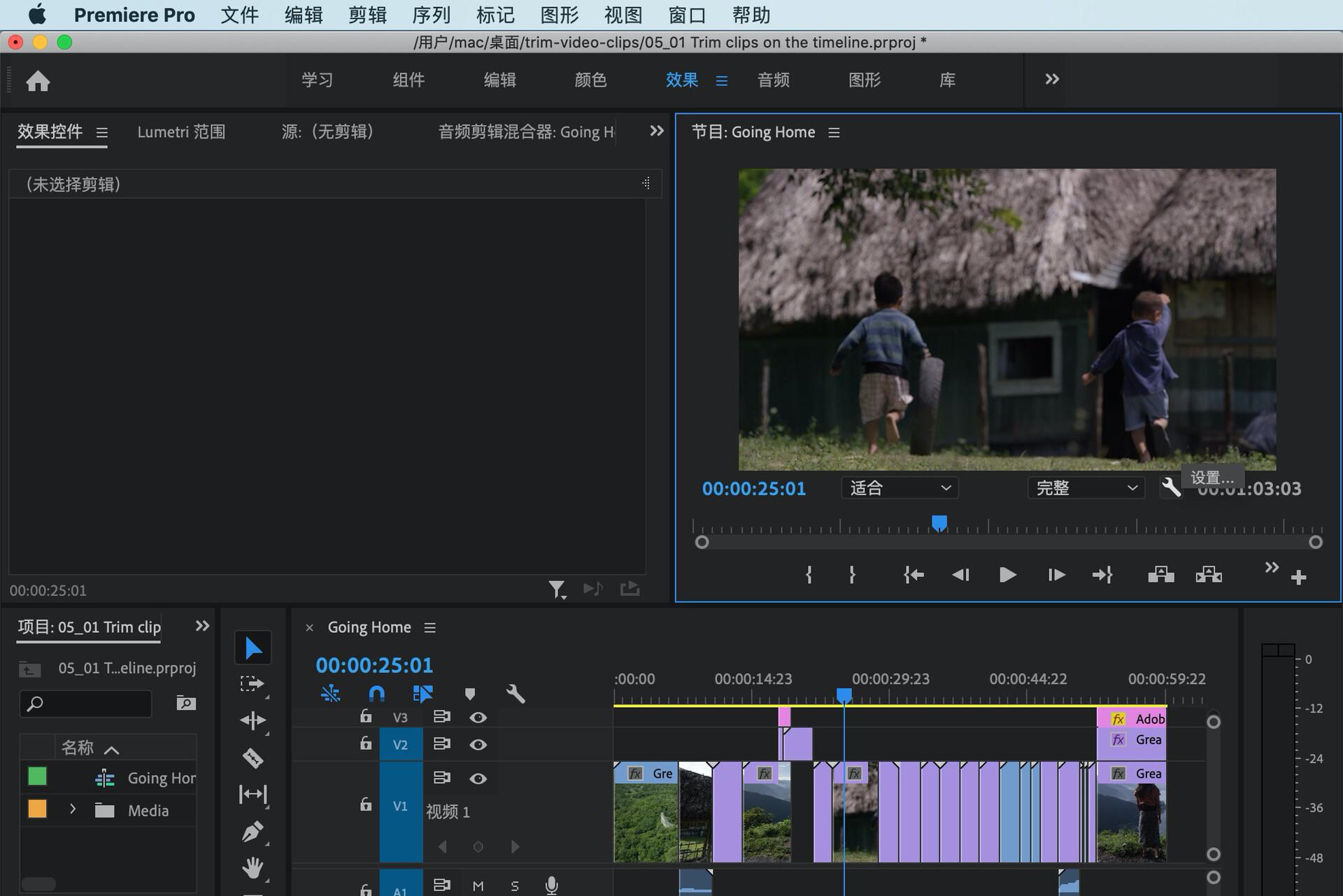1343x896 pixels.
Task: Open the Program monitor panel menu
Action: (x=834, y=132)
